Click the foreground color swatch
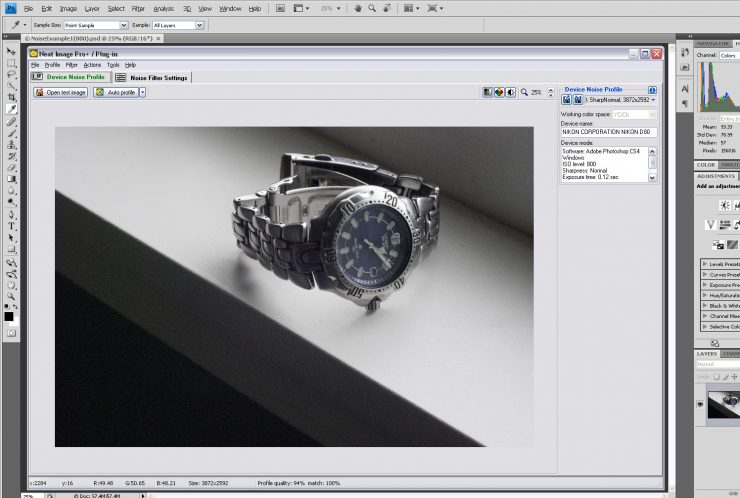Image resolution: width=740 pixels, height=498 pixels. coord(8,316)
